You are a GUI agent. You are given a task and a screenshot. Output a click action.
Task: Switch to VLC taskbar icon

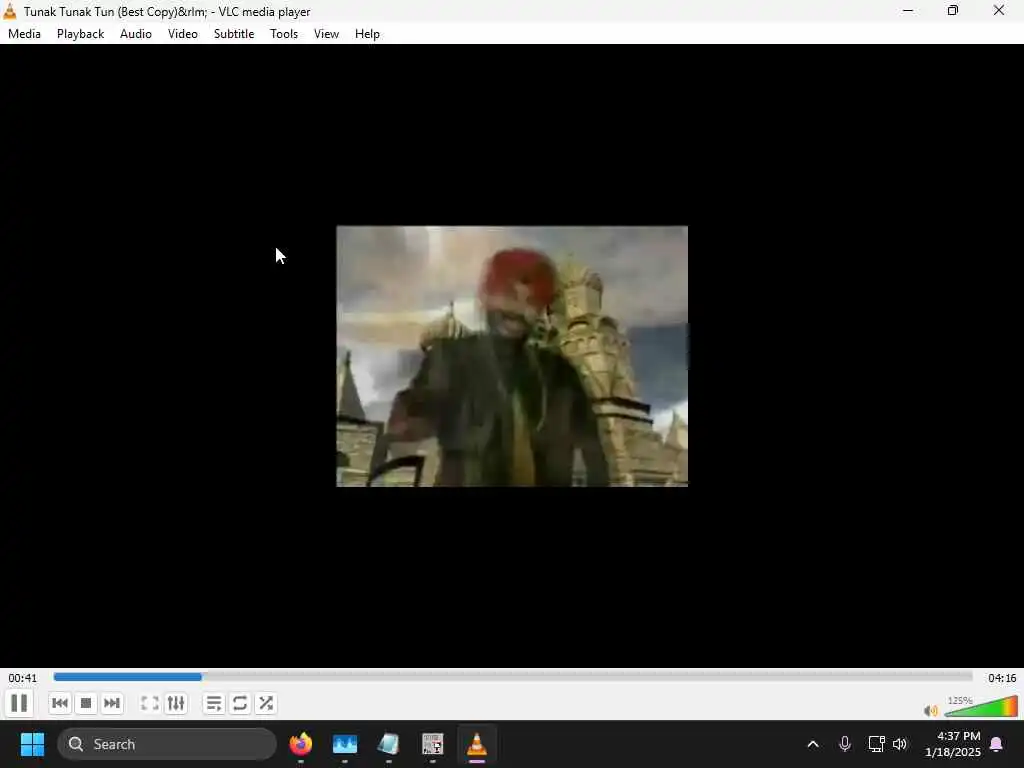tap(477, 744)
